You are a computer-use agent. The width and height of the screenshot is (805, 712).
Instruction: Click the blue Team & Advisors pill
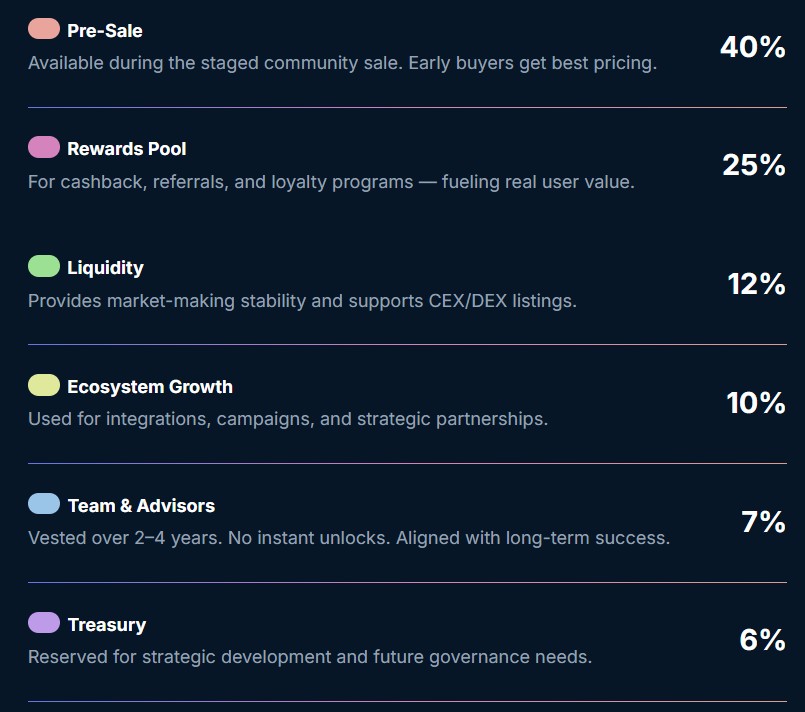click(44, 504)
